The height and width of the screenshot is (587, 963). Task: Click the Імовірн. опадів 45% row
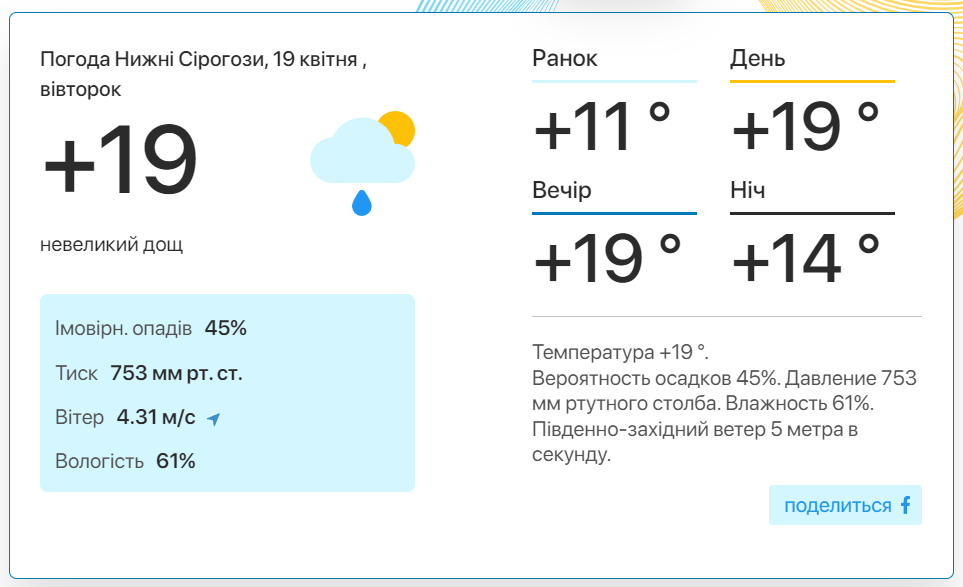pos(150,328)
